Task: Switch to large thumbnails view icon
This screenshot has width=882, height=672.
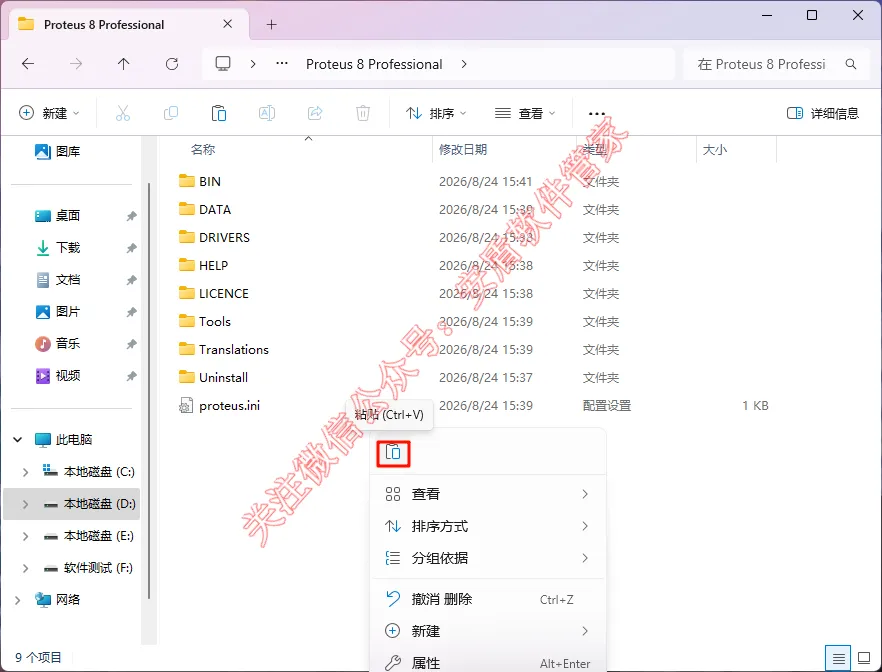Action: click(x=864, y=658)
